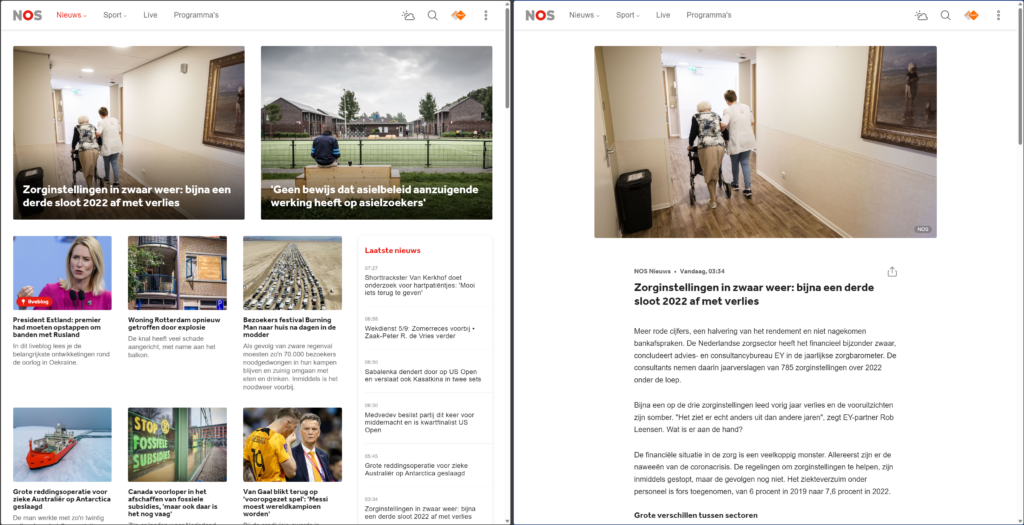This screenshot has width=1024, height=525.
Task: Go to Live in right window
Action: tap(663, 15)
